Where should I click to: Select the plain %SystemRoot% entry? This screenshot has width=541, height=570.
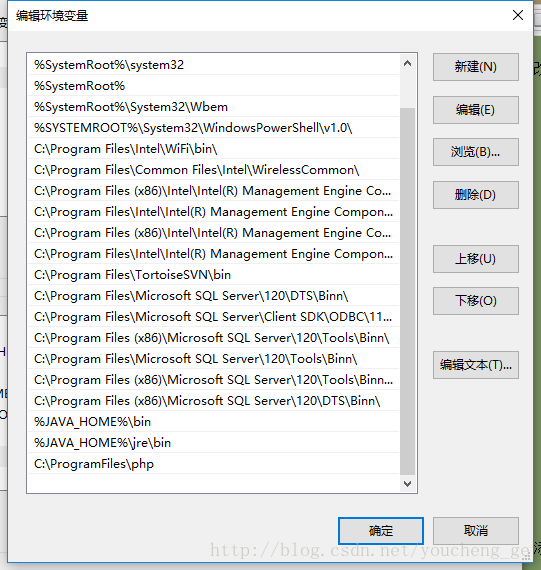(x=213, y=86)
